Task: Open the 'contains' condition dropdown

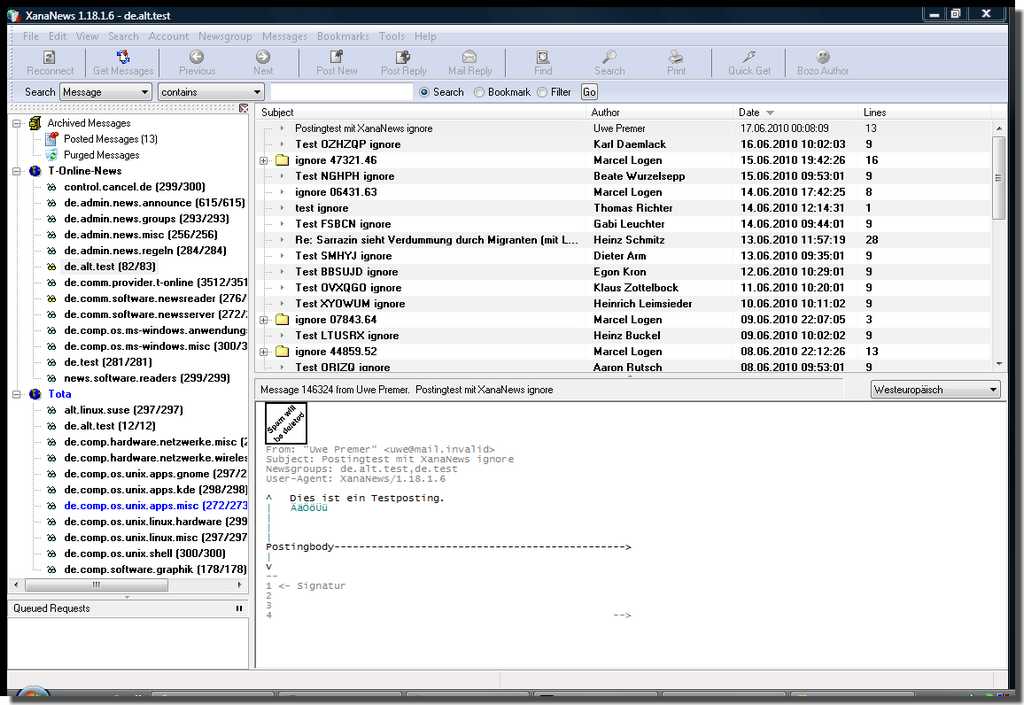Action: click(x=256, y=92)
